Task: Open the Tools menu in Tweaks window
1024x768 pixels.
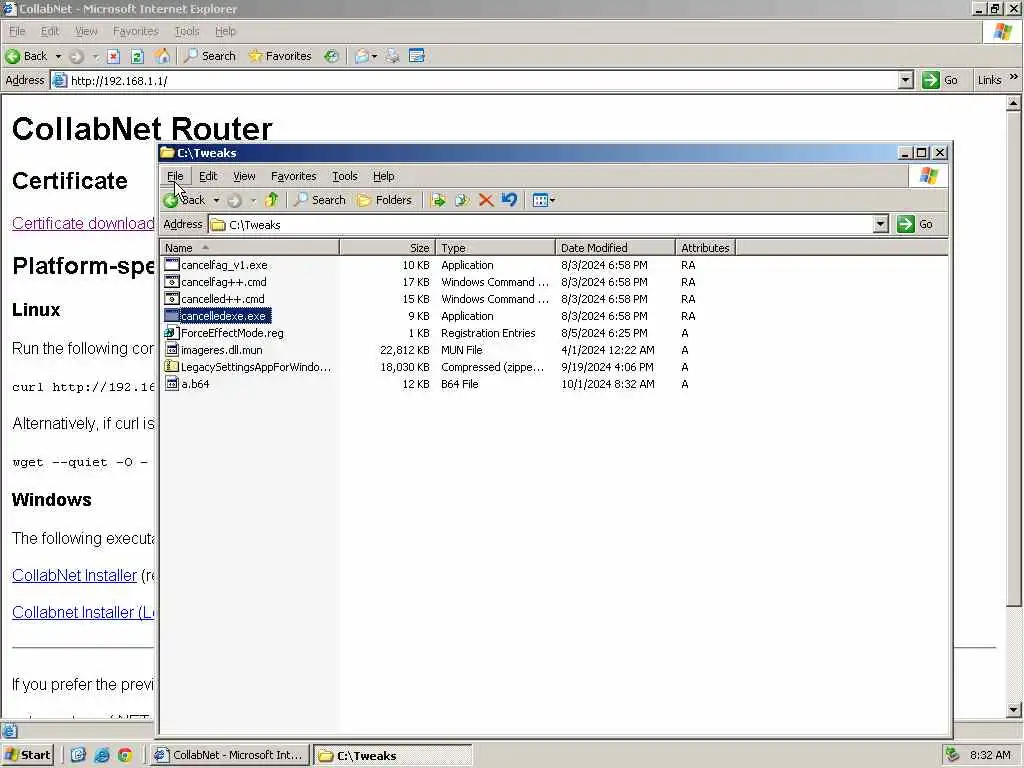Action: coord(345,176)
